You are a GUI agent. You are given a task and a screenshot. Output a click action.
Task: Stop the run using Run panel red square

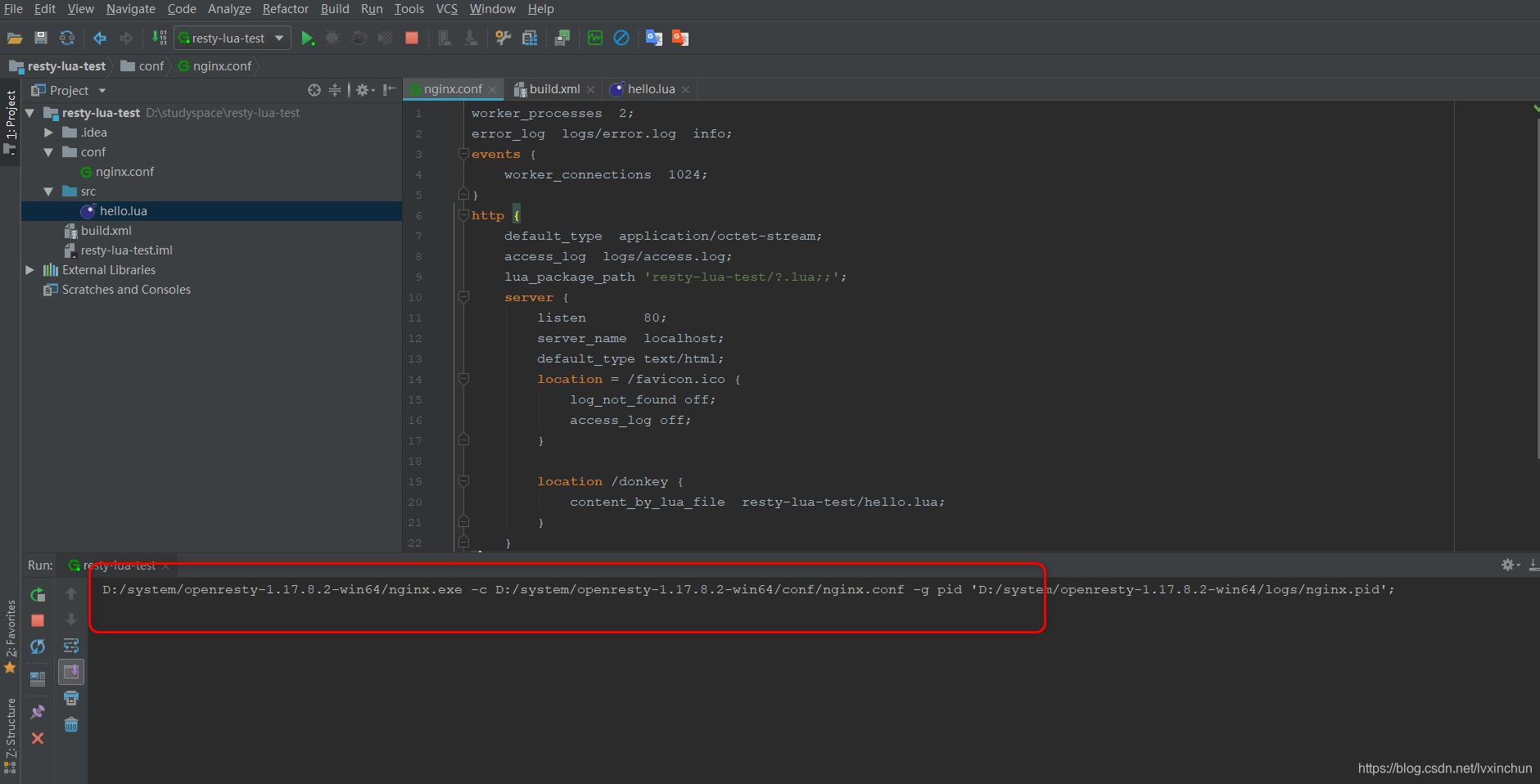click(x=38, y=620)
